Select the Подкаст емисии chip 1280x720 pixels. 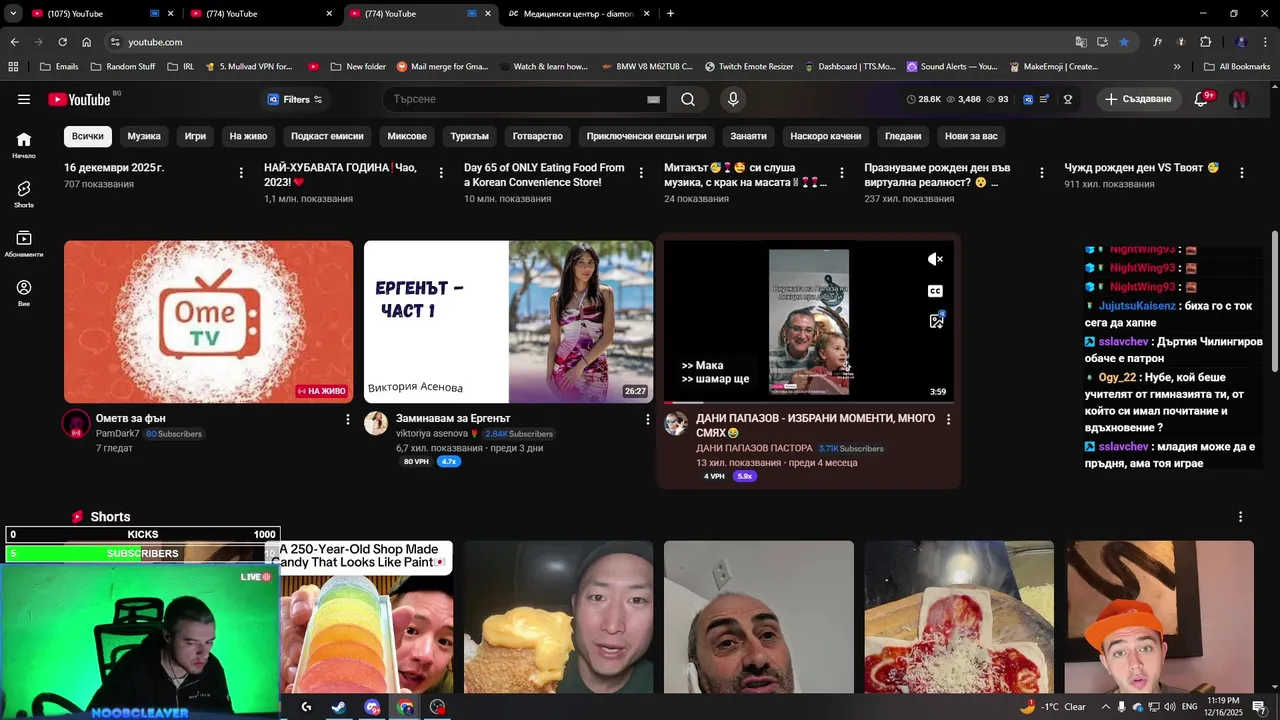pos(327,136)
